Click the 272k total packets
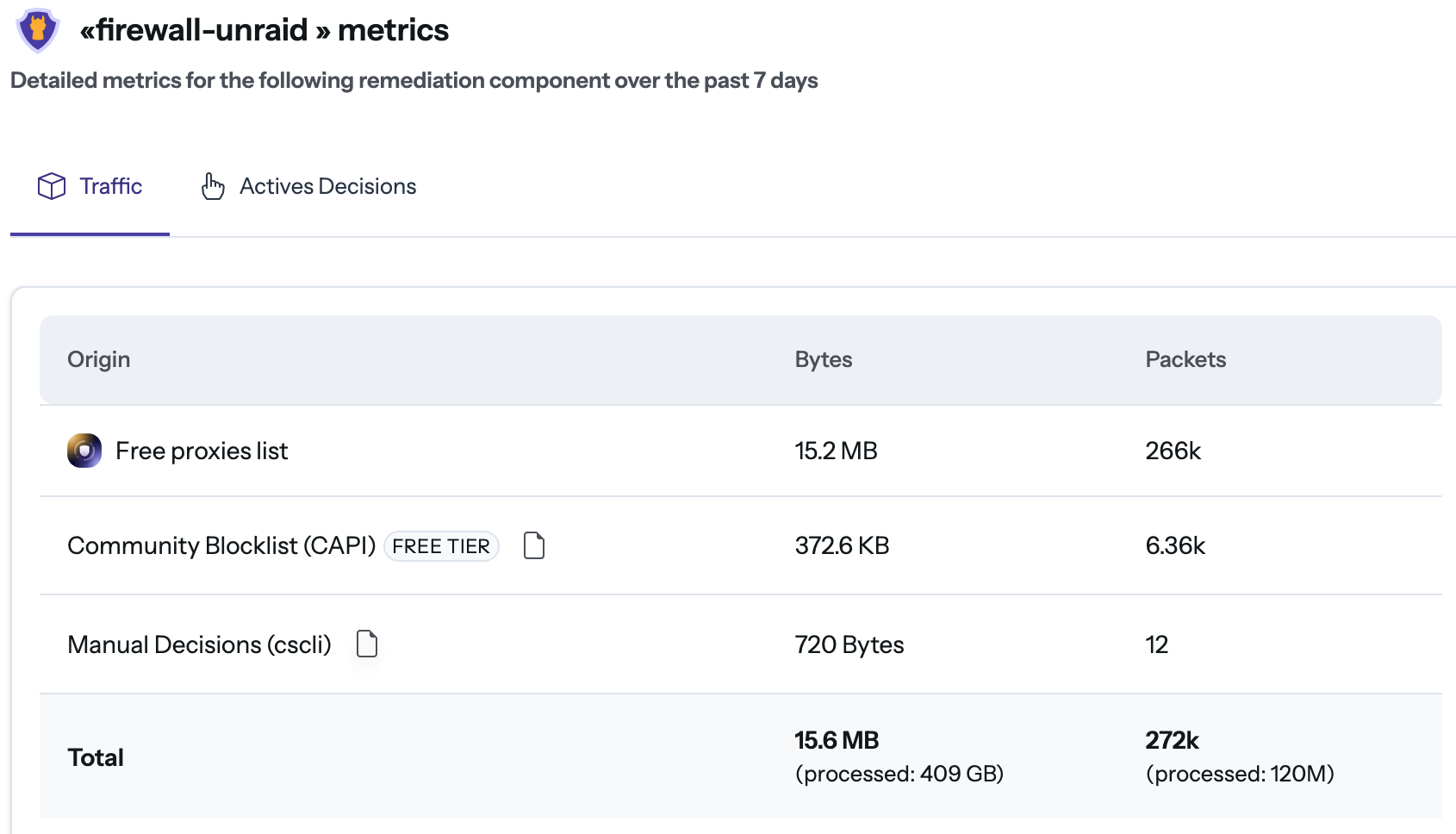This screenshot has width=1456, height=834. (x=1172, y=740)
